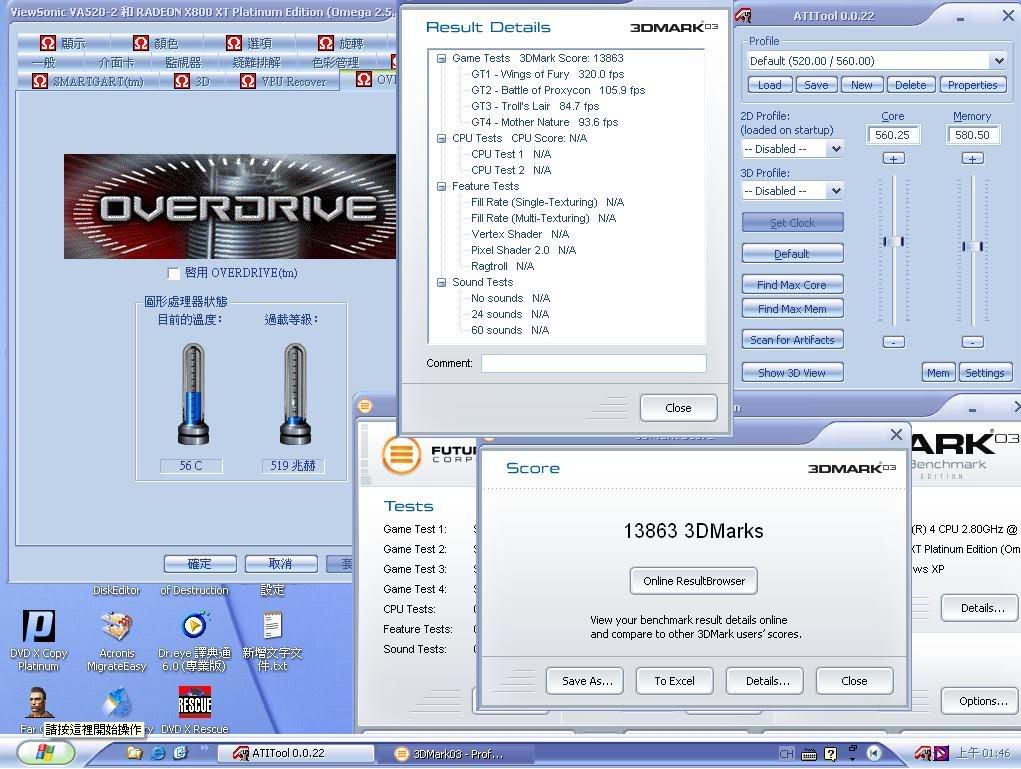Enable the 啟用 OVERDRIVE(tm) checkbox

[173, 273]
